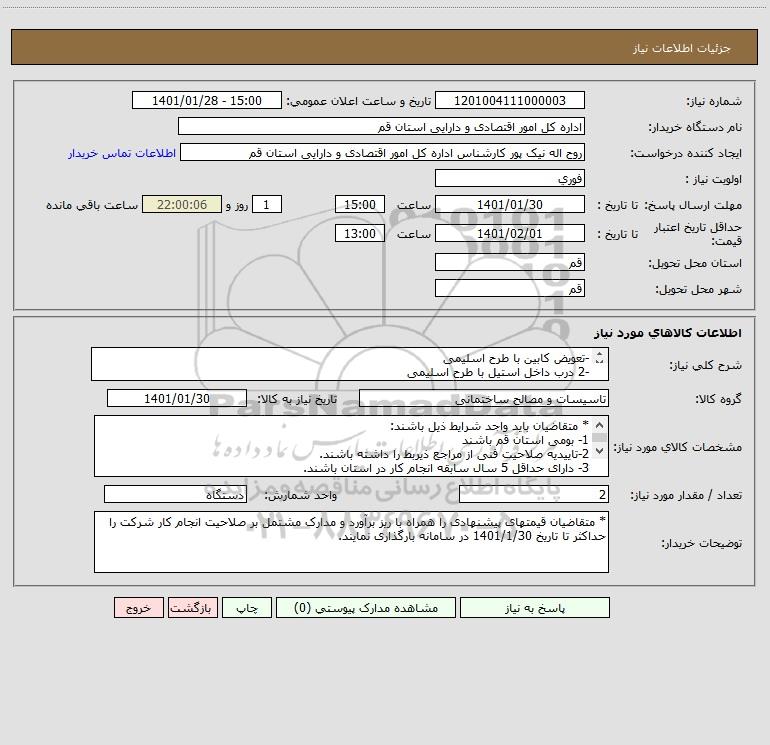Click label ساعت باقی مانده
The width and height of the screenshot is (770, 745).
(x=92, y=205)
